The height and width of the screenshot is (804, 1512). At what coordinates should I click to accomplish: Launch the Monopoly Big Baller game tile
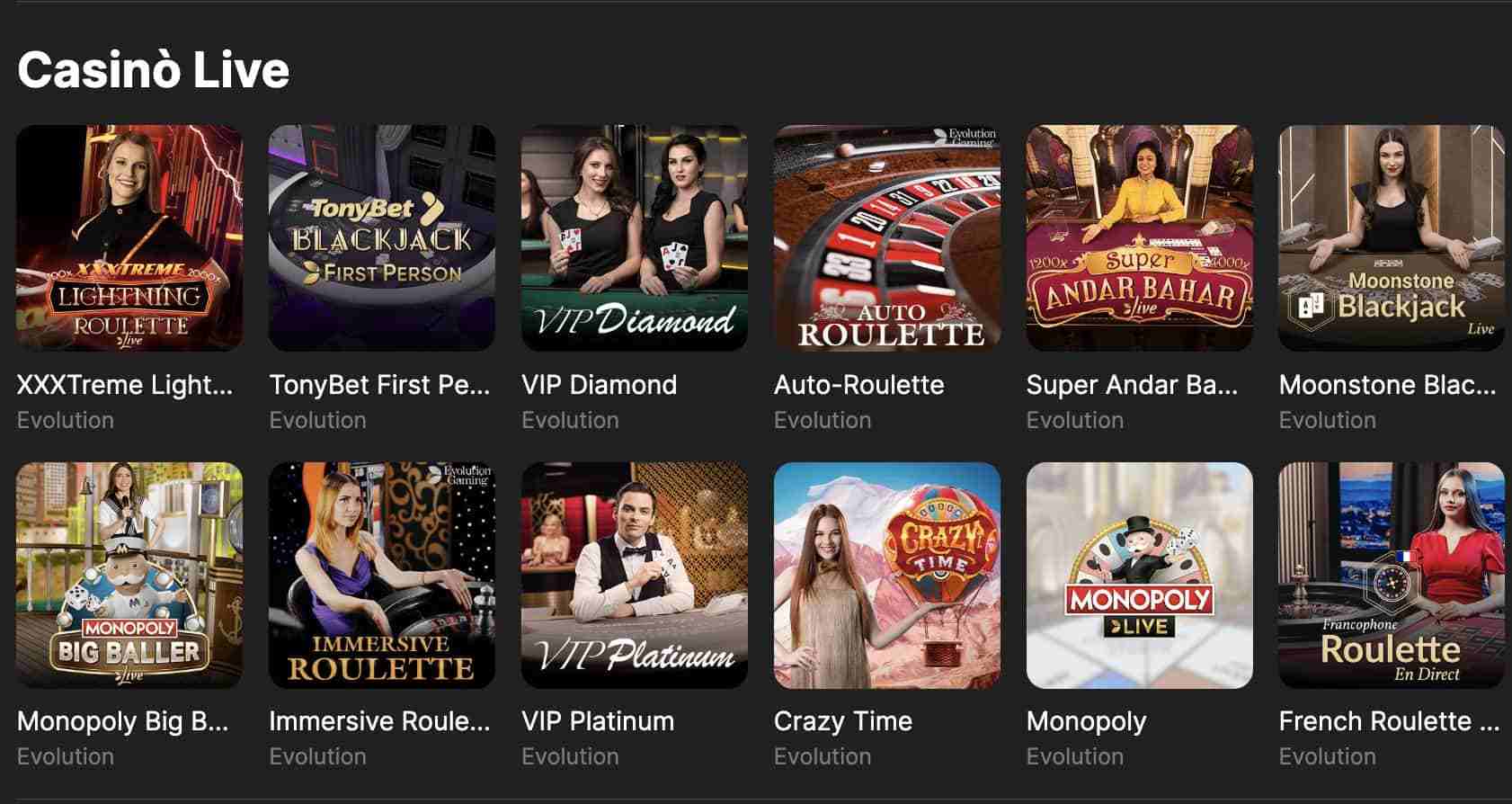point(129,576)
